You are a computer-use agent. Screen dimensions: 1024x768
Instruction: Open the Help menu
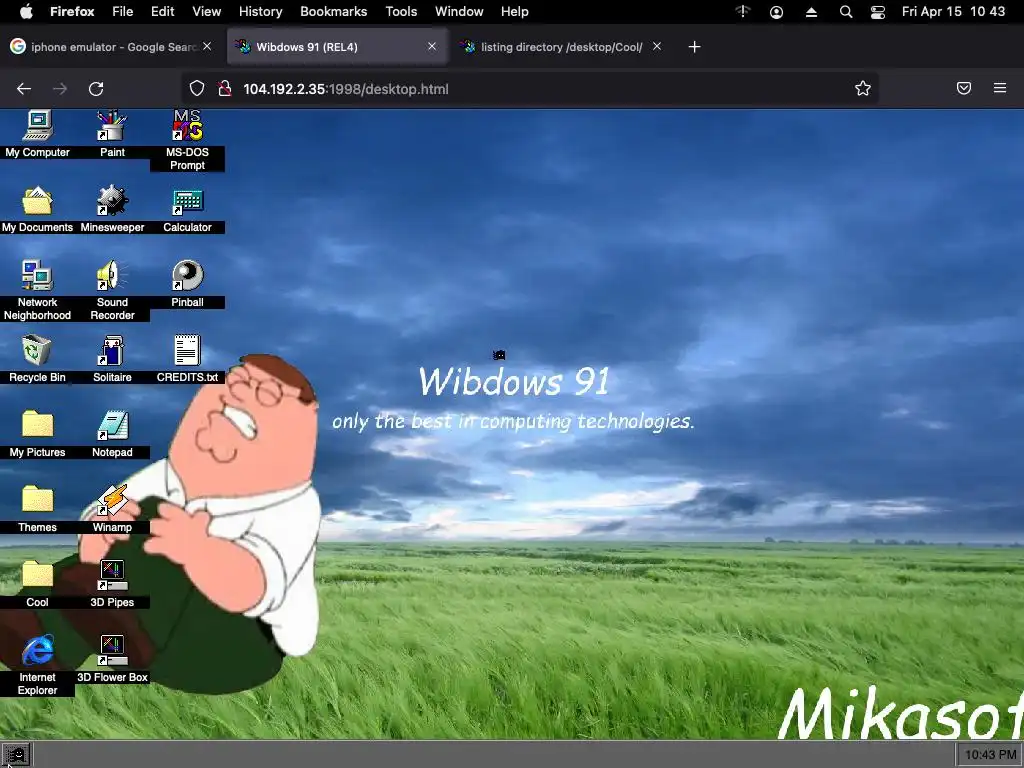515,12
